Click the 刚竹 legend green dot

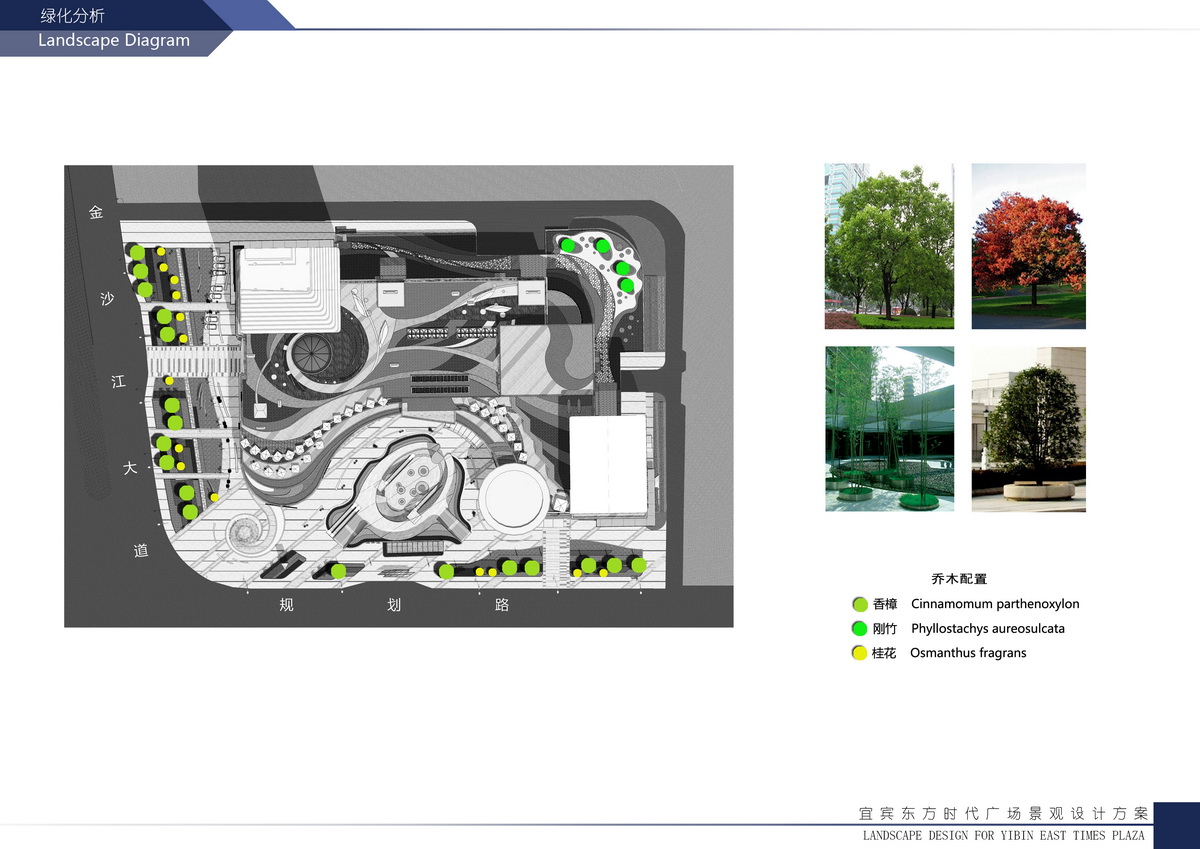pyautogui.click(x=859, y=629)
